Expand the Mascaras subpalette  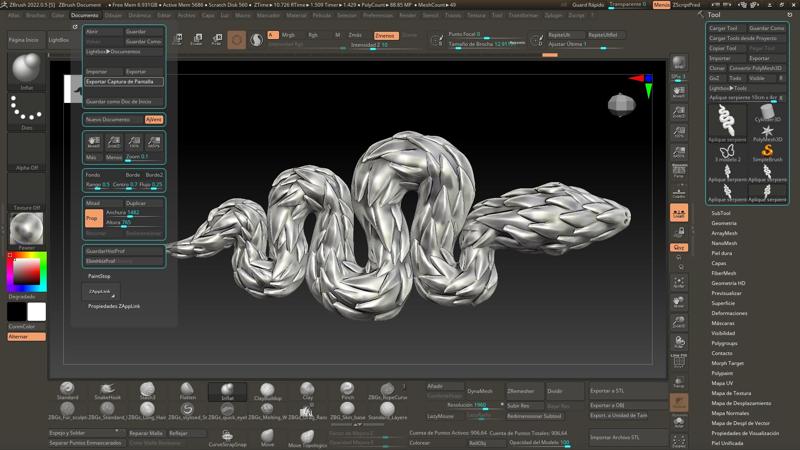723,323
